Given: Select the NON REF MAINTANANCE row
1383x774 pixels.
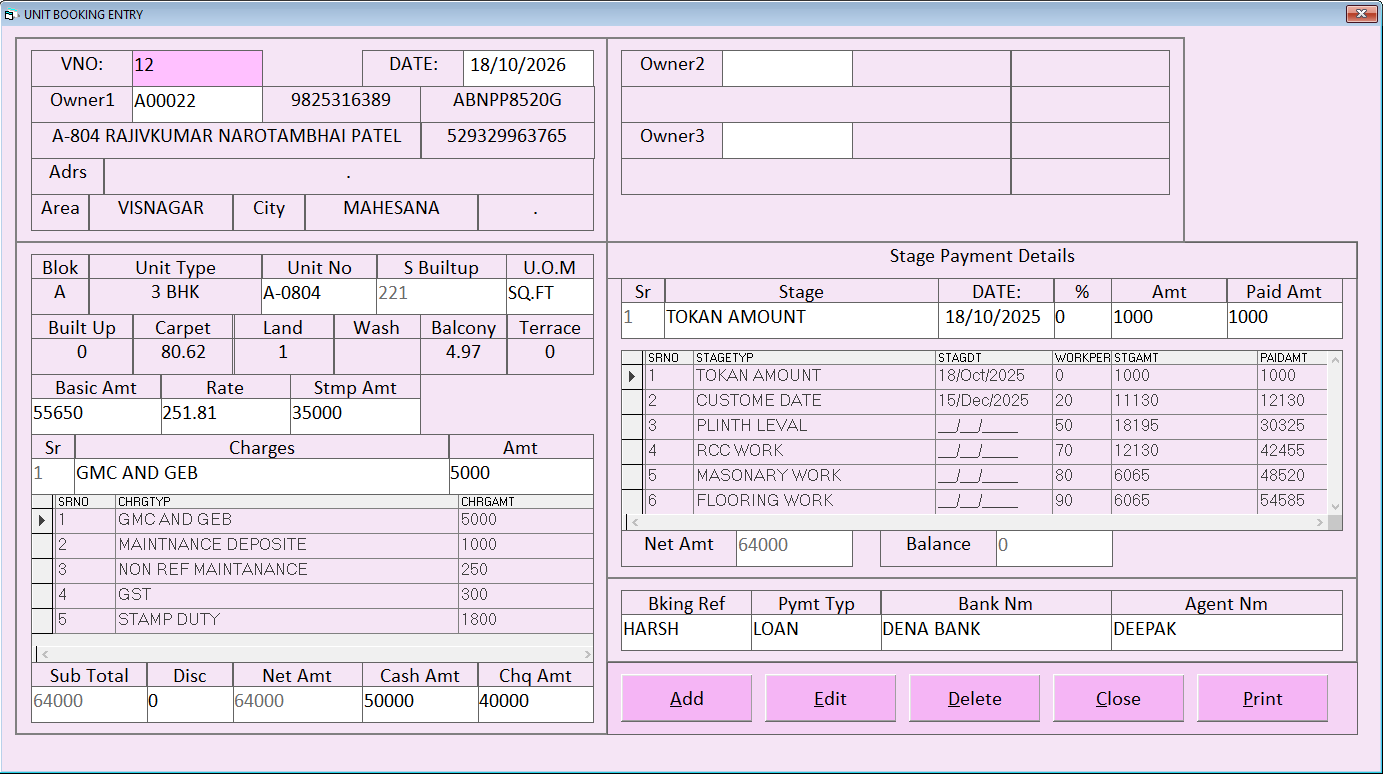Looking at the screenshot, I should click(312, 570).
